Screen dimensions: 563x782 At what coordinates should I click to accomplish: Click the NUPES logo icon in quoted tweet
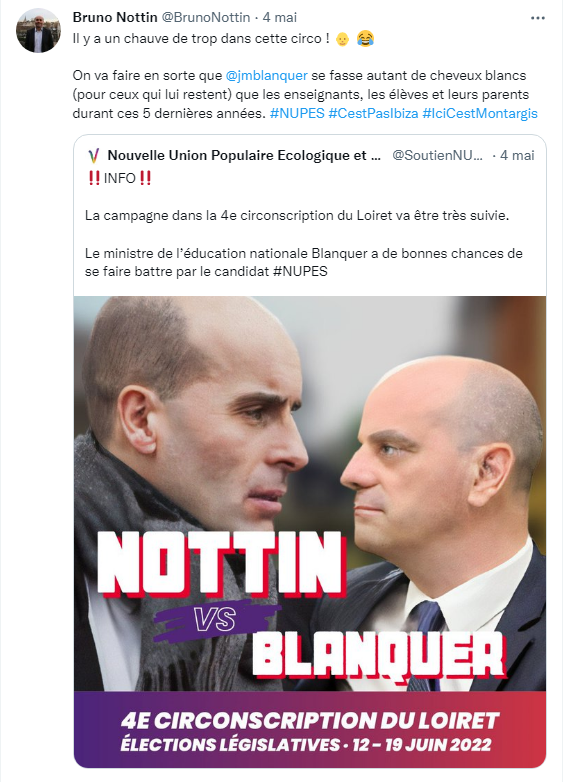pos(94,156)
